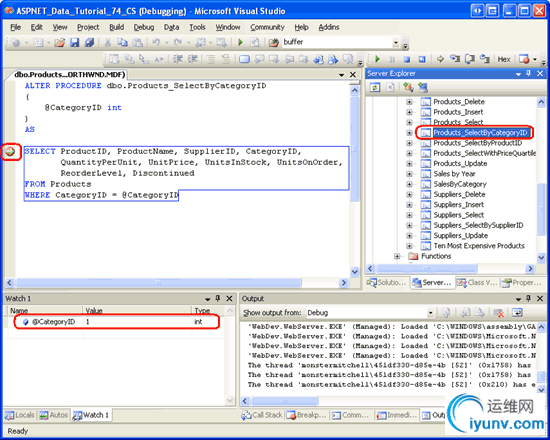Switch to the Autos tab

[x=53, y=415]
